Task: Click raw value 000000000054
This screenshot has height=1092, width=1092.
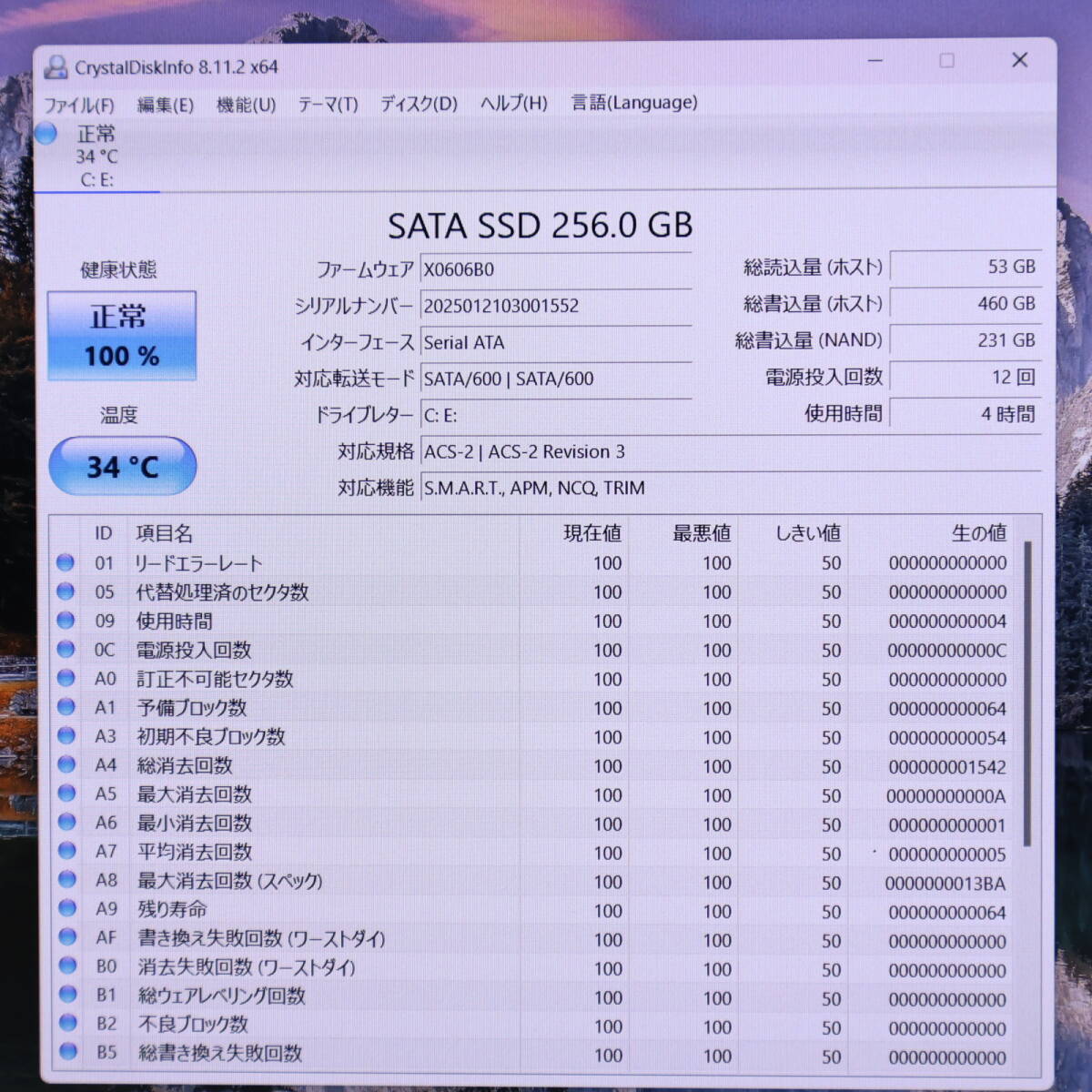Action: click(x=947, y=738)
